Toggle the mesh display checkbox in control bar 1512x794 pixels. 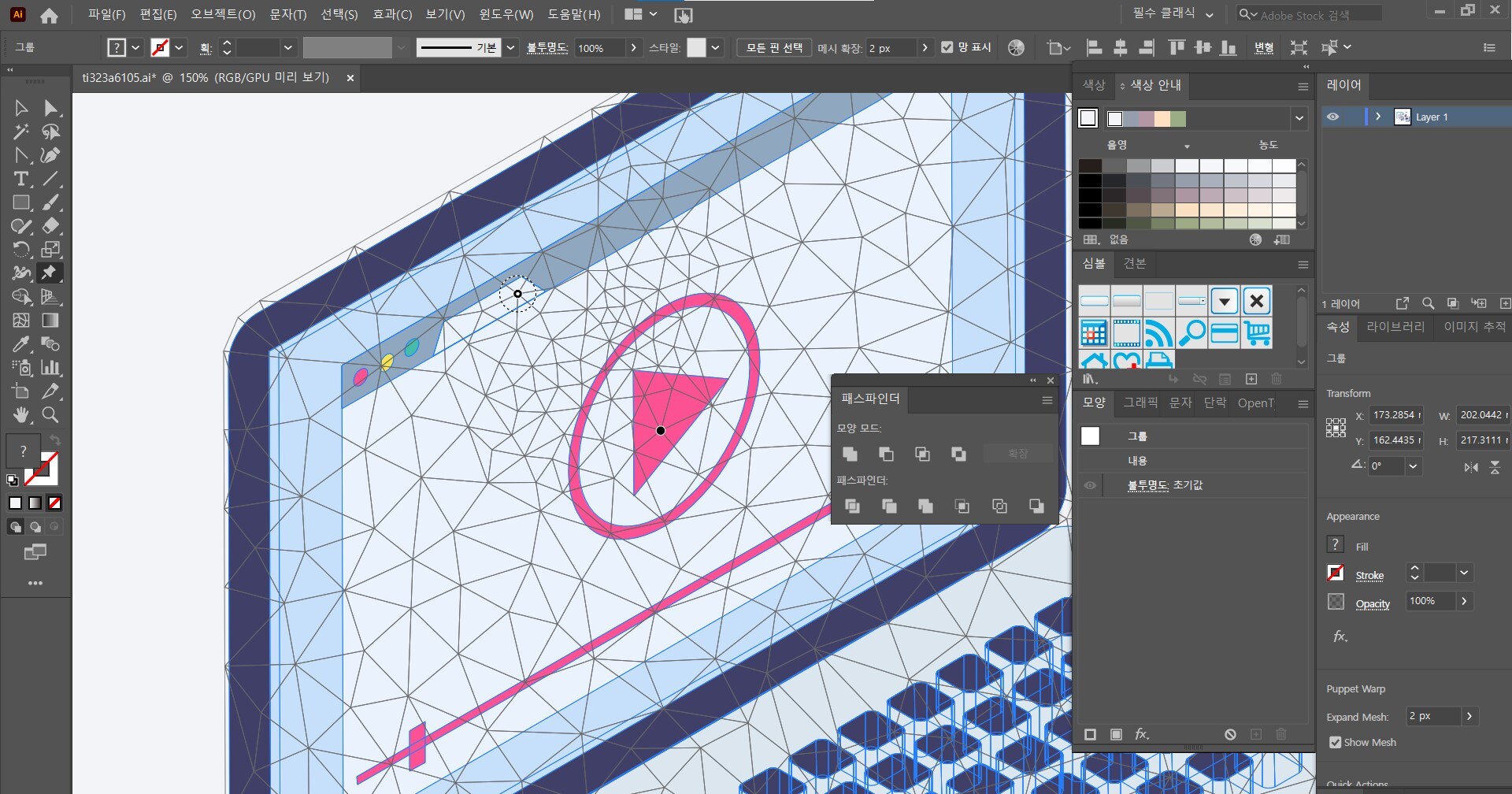click(x=947, y=47)
